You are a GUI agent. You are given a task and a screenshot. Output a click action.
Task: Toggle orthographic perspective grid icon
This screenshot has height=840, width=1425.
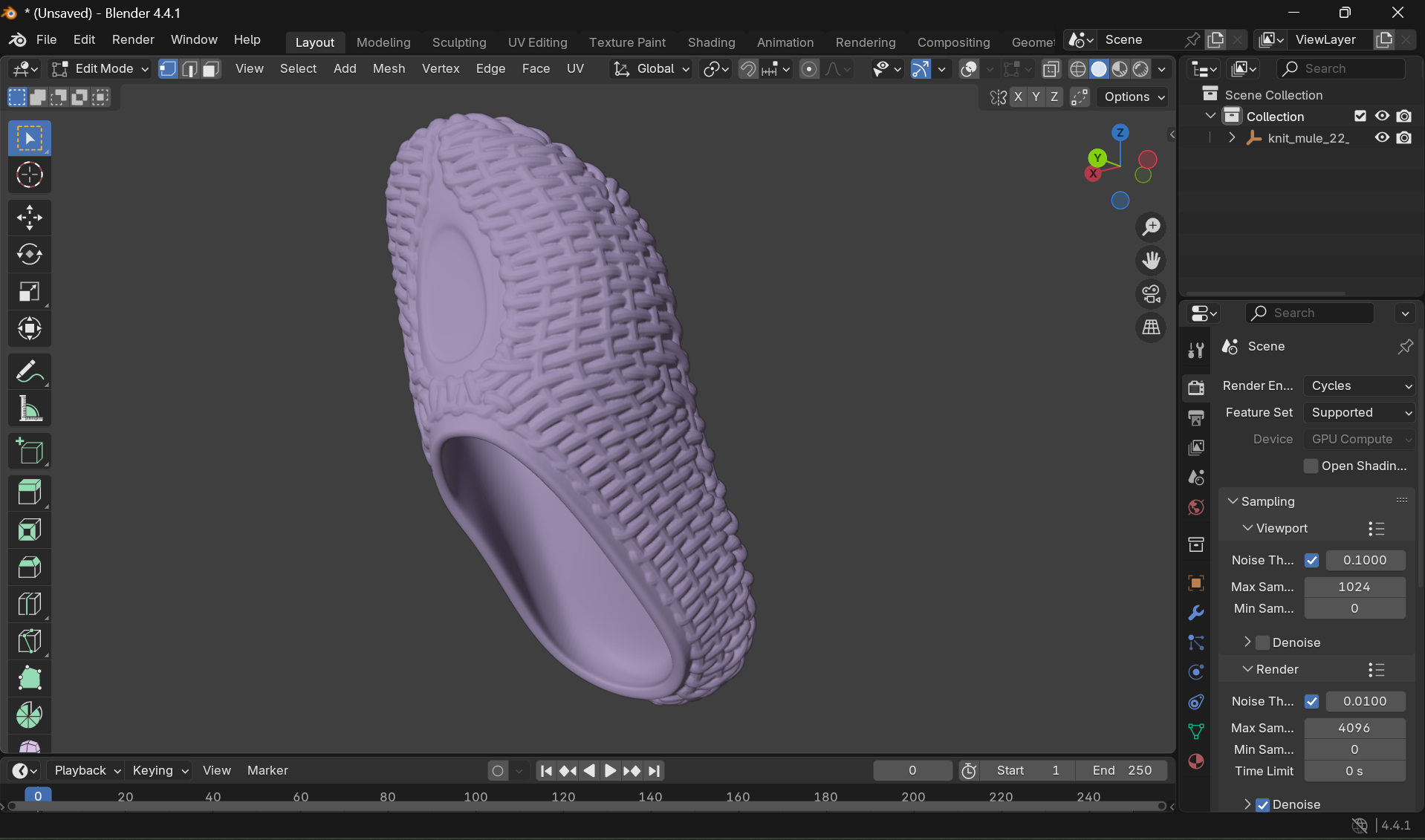click(1151, 328)
